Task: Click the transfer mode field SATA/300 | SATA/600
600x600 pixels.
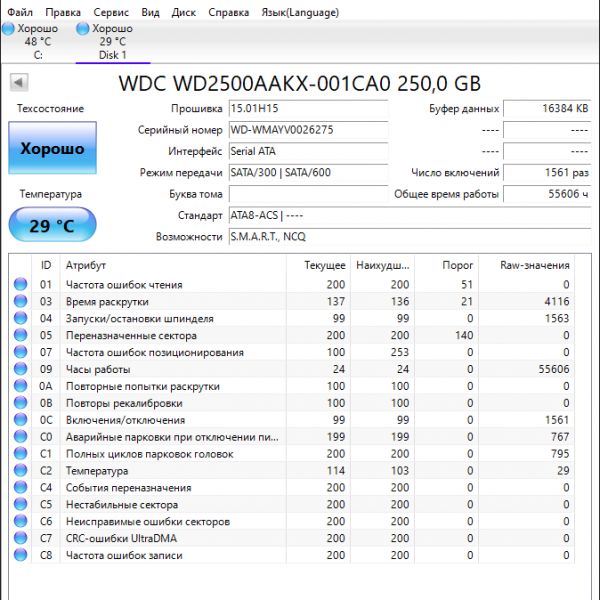Action: (308, 173)
